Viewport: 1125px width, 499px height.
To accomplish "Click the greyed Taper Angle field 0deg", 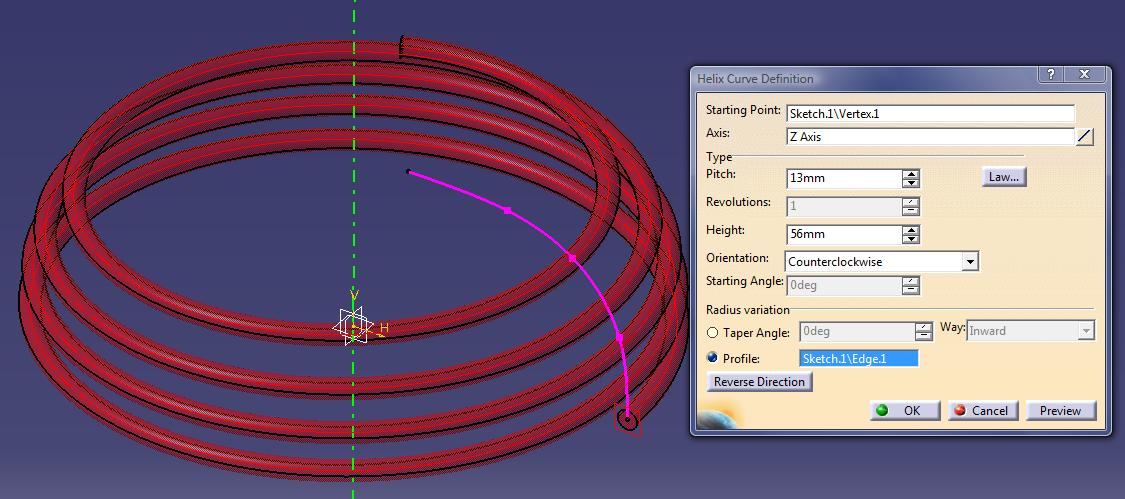I will click(857, 331).
